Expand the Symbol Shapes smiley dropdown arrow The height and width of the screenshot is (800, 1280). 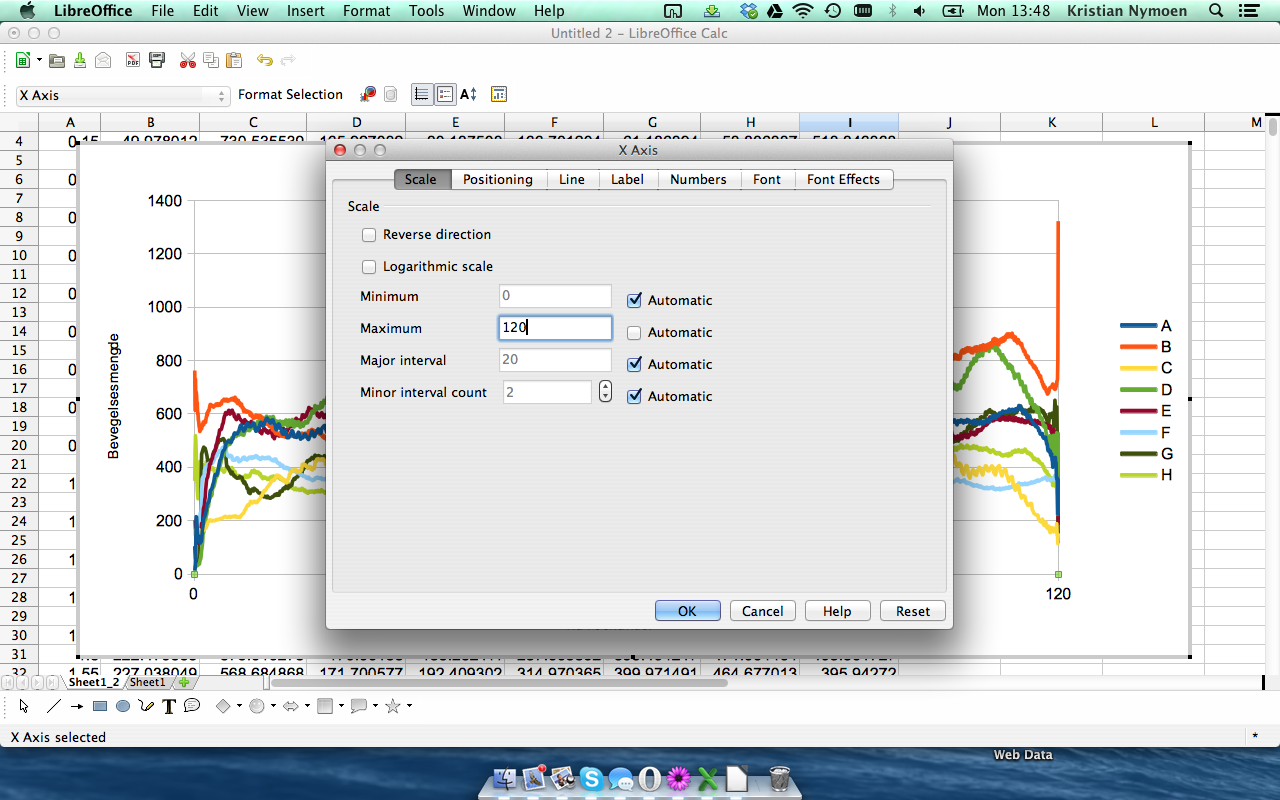click(x=274, y=706)
